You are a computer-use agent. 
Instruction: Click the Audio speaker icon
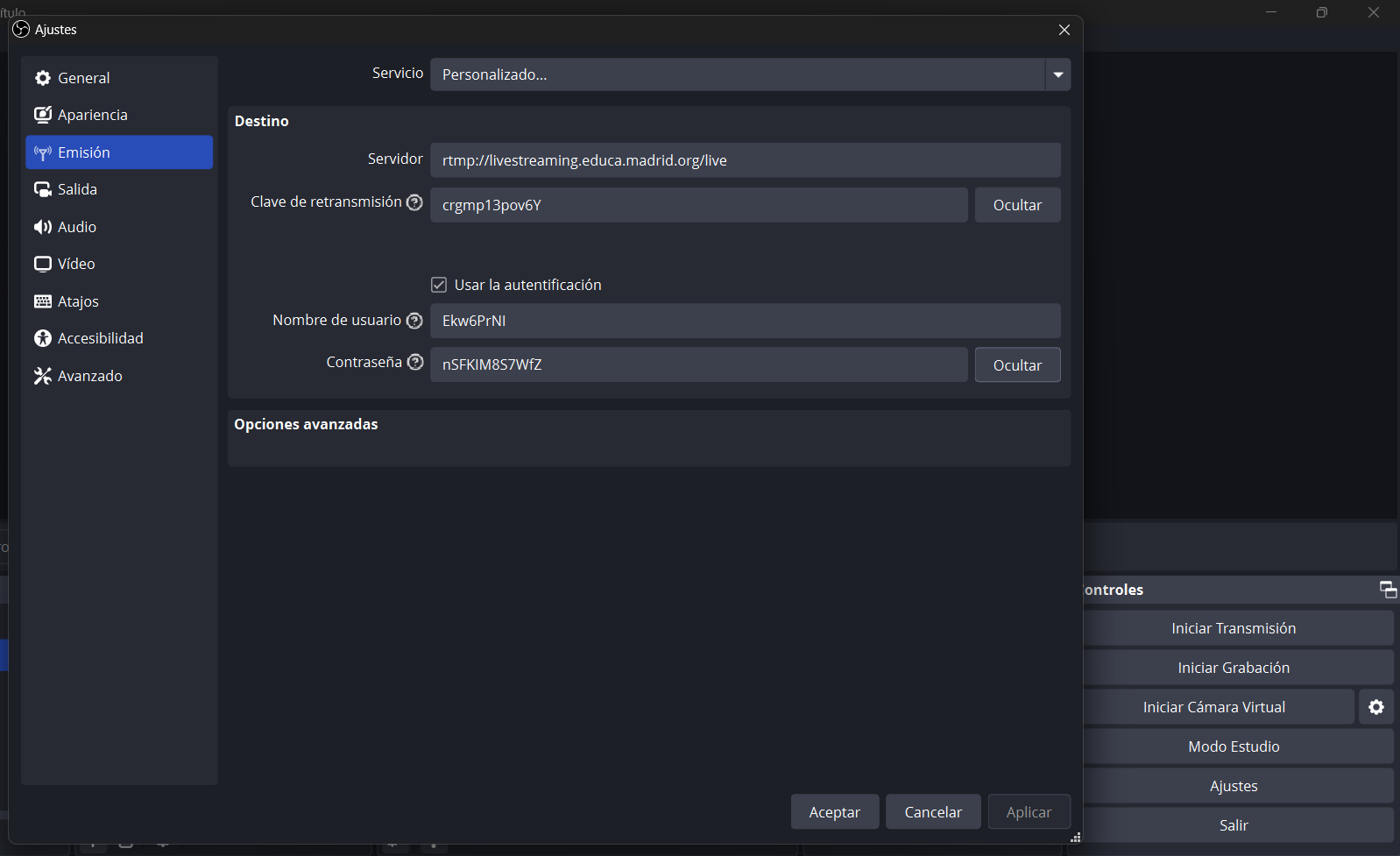(42, 227)
